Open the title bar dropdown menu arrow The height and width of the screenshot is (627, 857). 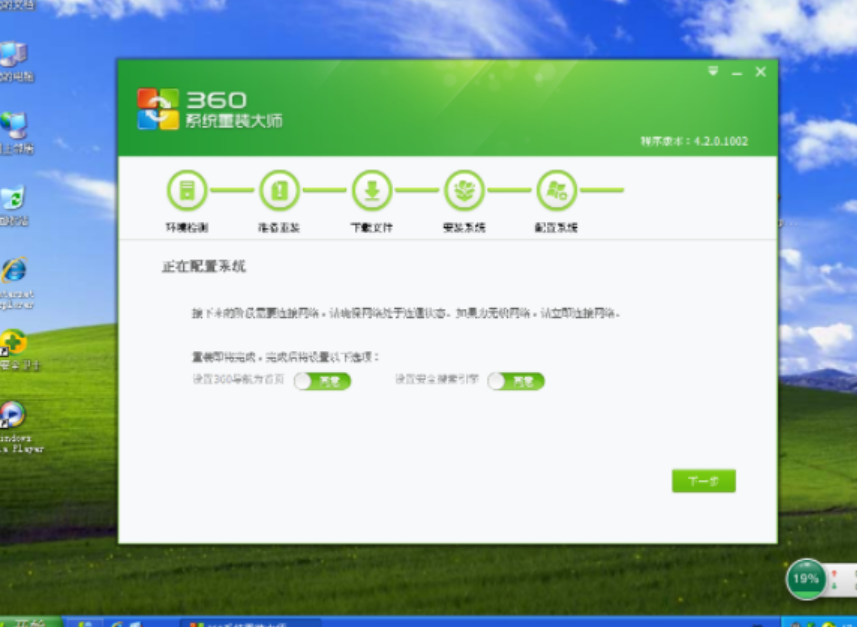pyautogui.click(x=713, y=71)
